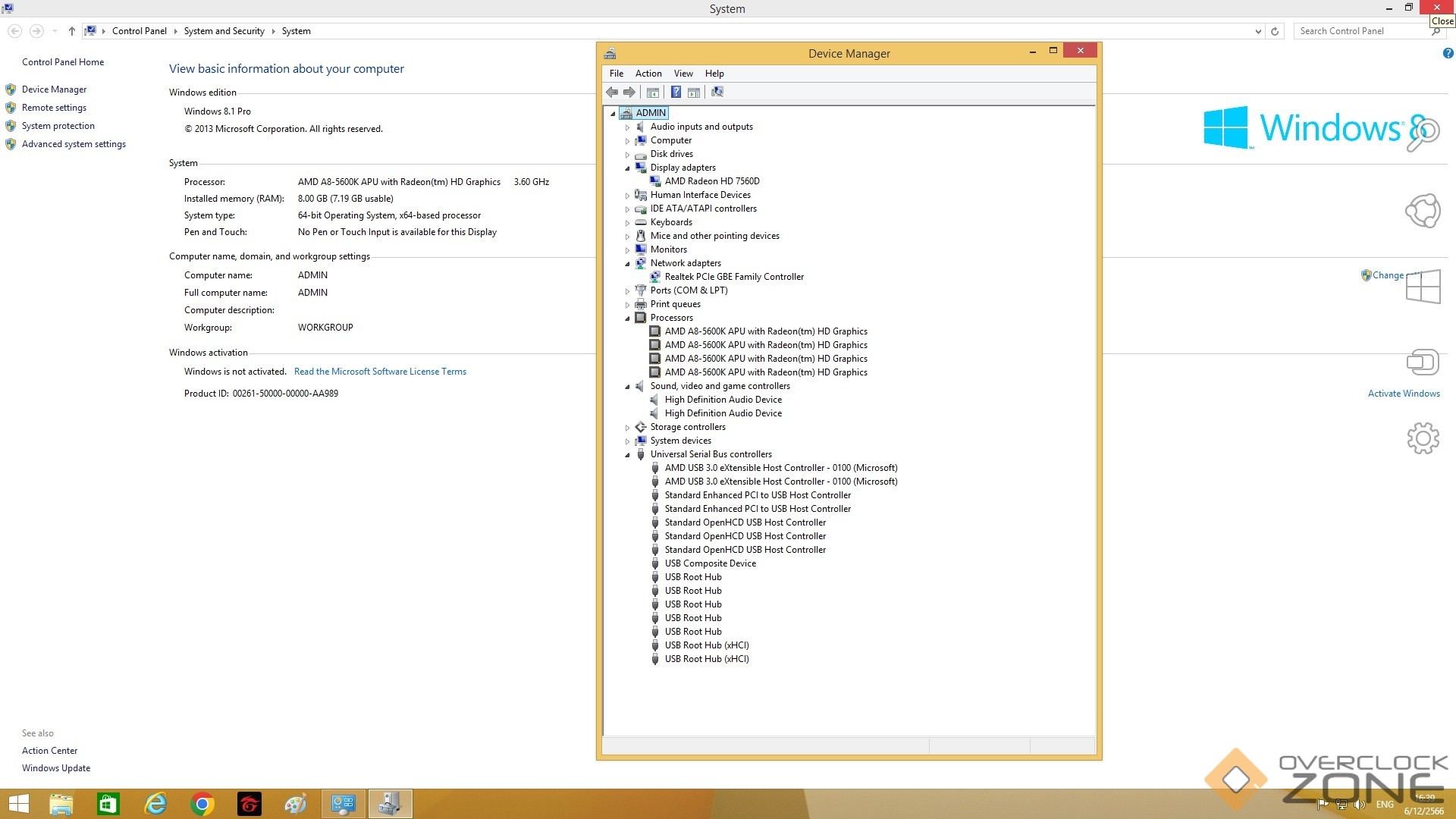Click the blue help icon in System window
This screenshot has height=819, width=1456.
1448,53
